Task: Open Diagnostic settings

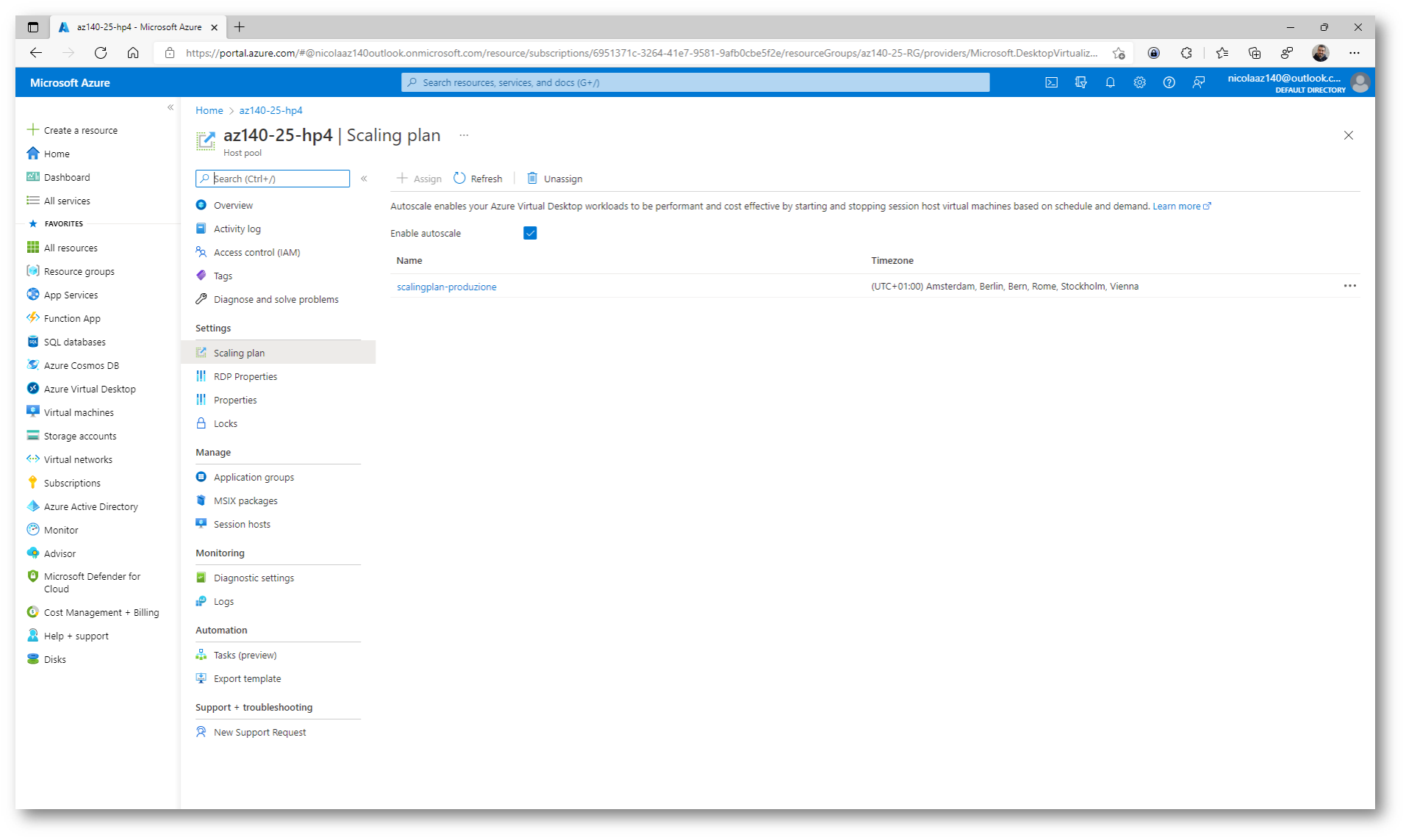Action: tap(254, 578)
